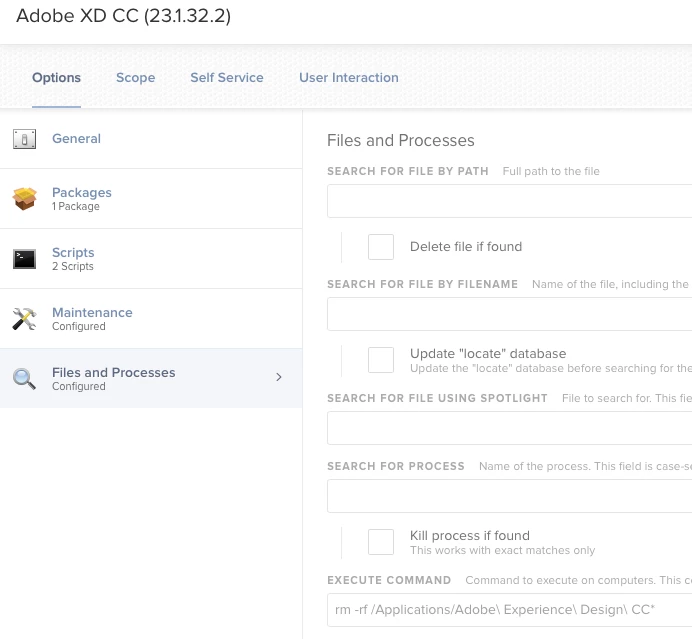Focus the Search For File Using Spotlight field
The image size is (692, 639).
(x=509, y=428)
